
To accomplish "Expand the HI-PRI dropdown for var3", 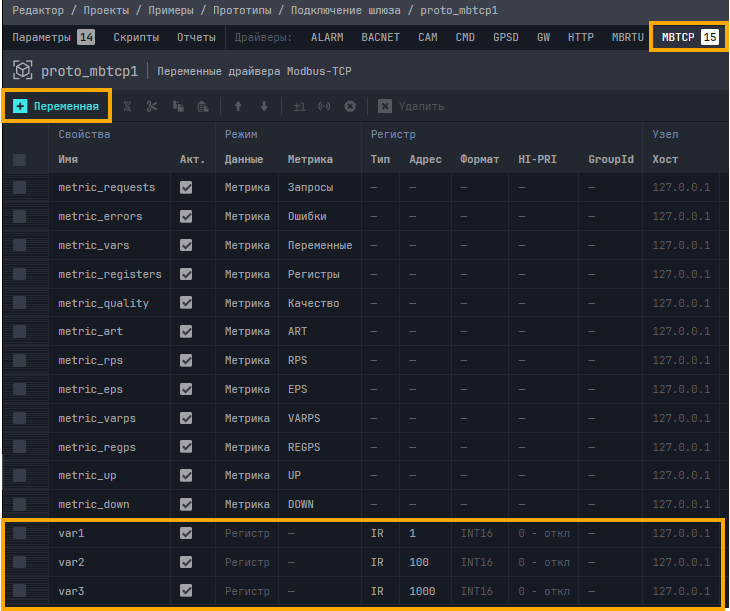I will [x=543, y=591].
